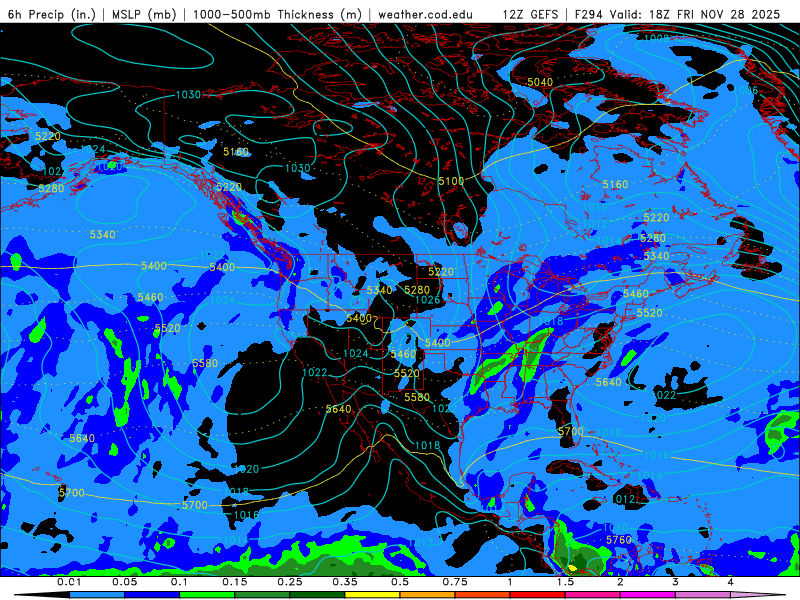This screenshot has width=800, height=600.
Task: Click the light blue 0.01–0.05 legend swatch
Action: point(97,595)
